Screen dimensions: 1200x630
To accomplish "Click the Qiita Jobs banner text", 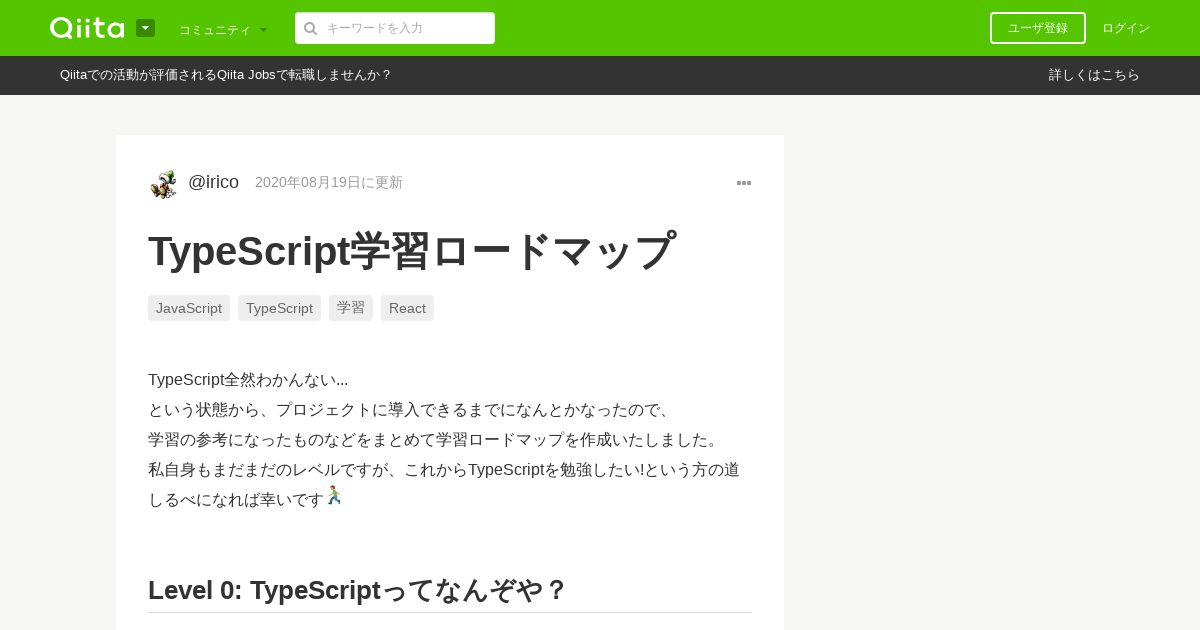I will pyautogui.click(x=226, y=75).
